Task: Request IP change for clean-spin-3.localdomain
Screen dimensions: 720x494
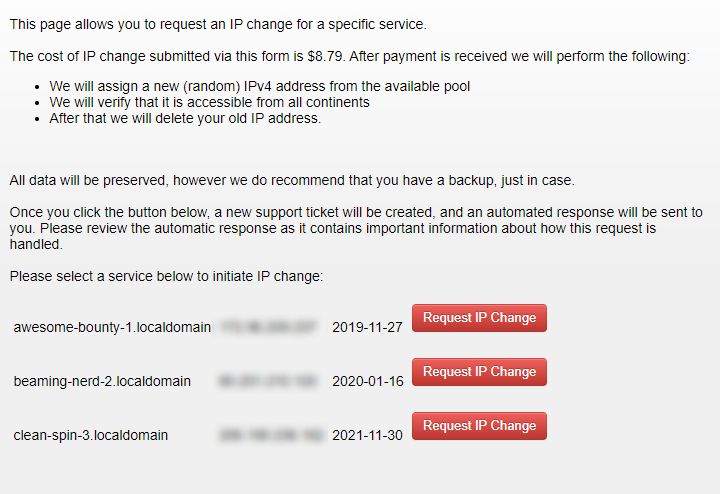Action: point(479,426)
